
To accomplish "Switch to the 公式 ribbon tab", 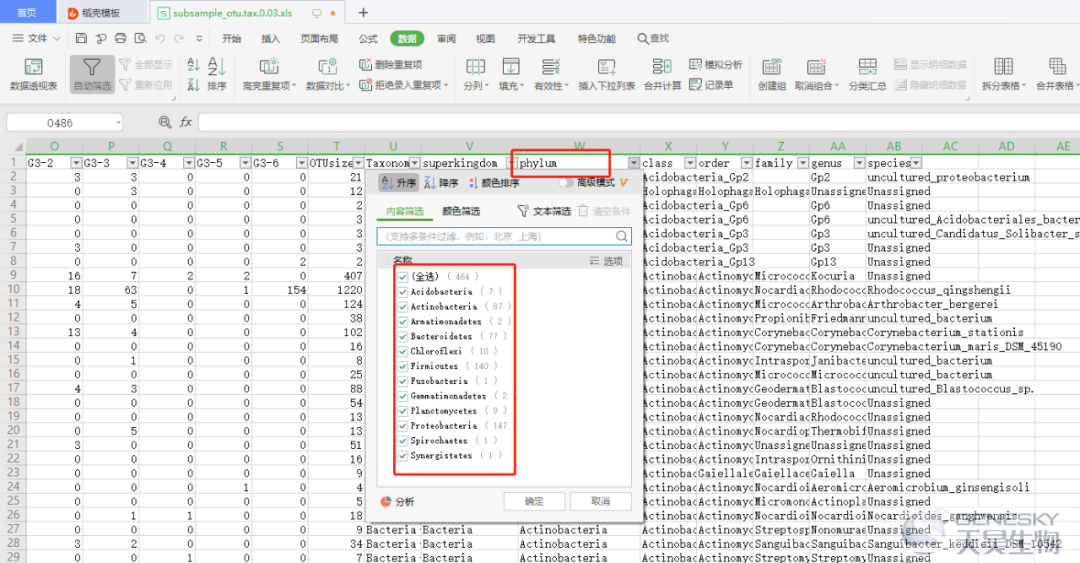I will click(368, 39).
